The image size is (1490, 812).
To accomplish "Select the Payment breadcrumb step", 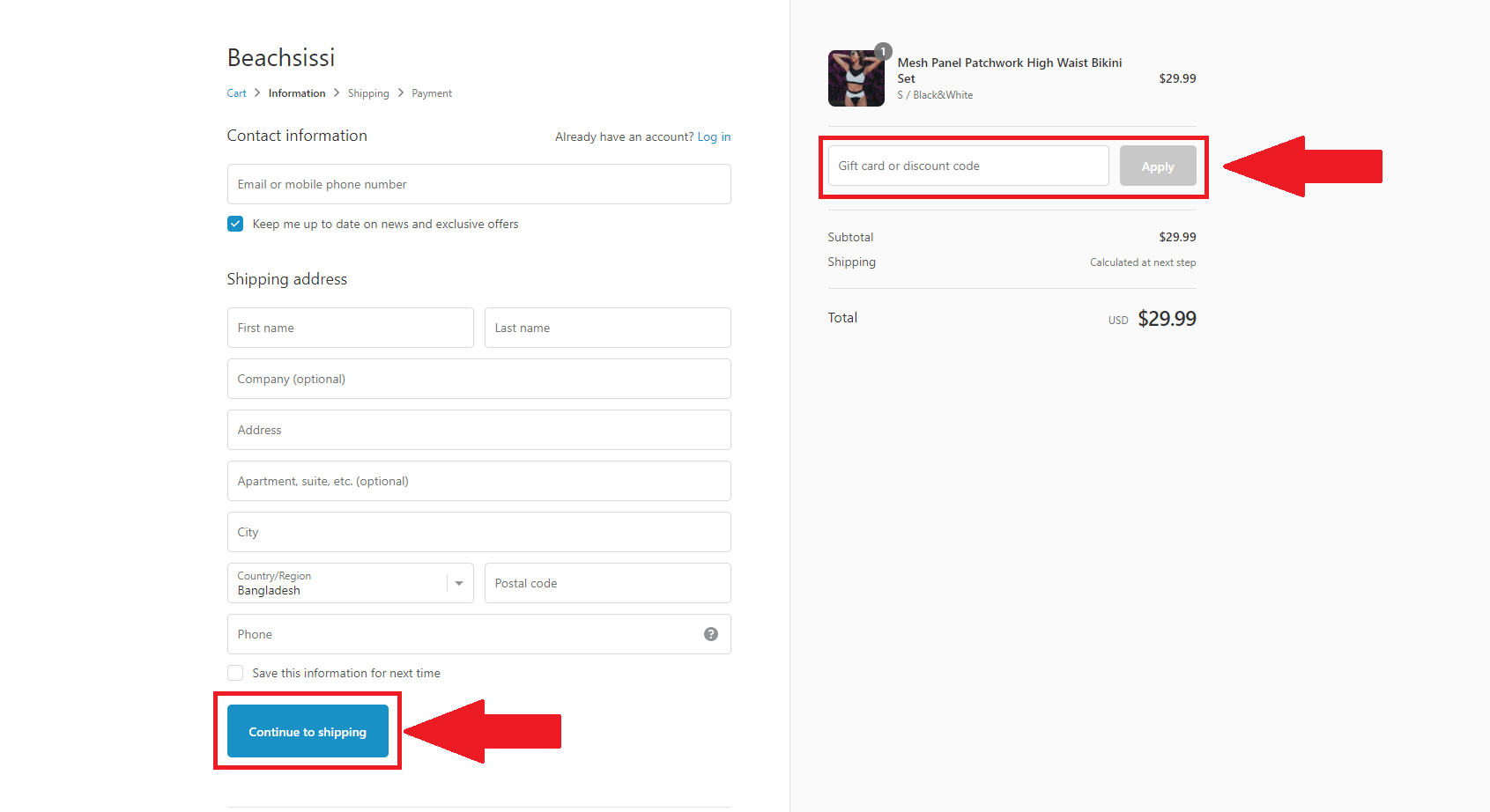I will click(432, 93).
